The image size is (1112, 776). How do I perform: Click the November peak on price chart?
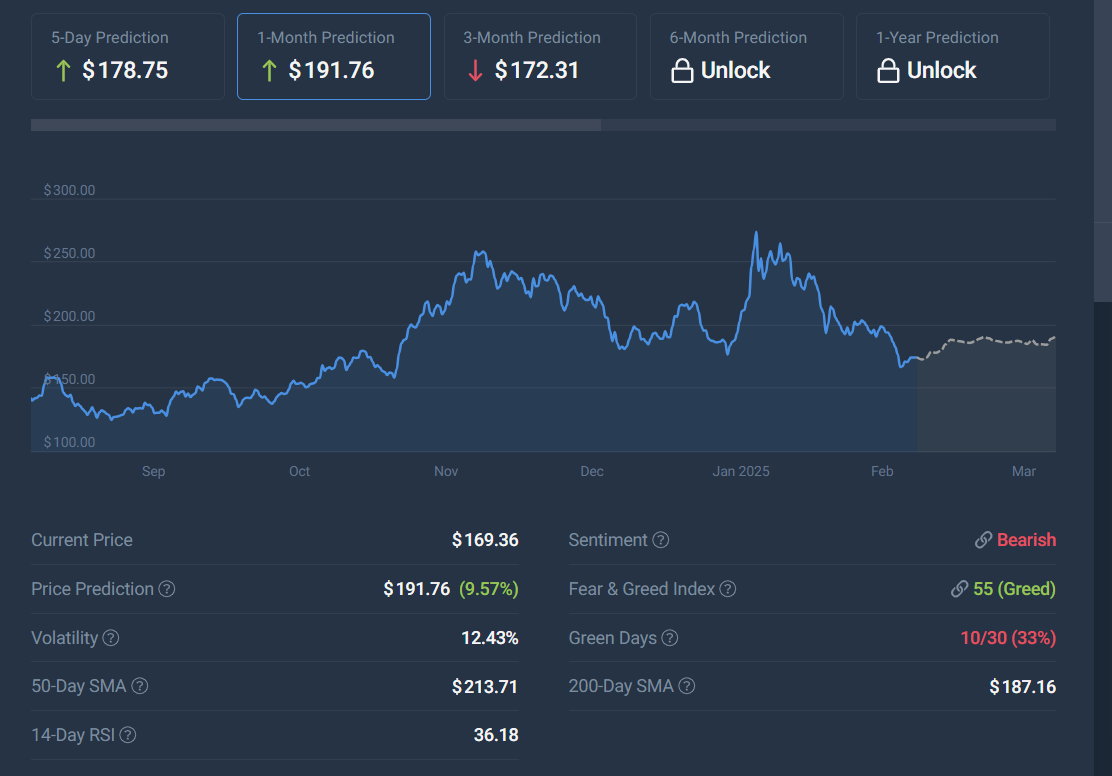(480, 253)
